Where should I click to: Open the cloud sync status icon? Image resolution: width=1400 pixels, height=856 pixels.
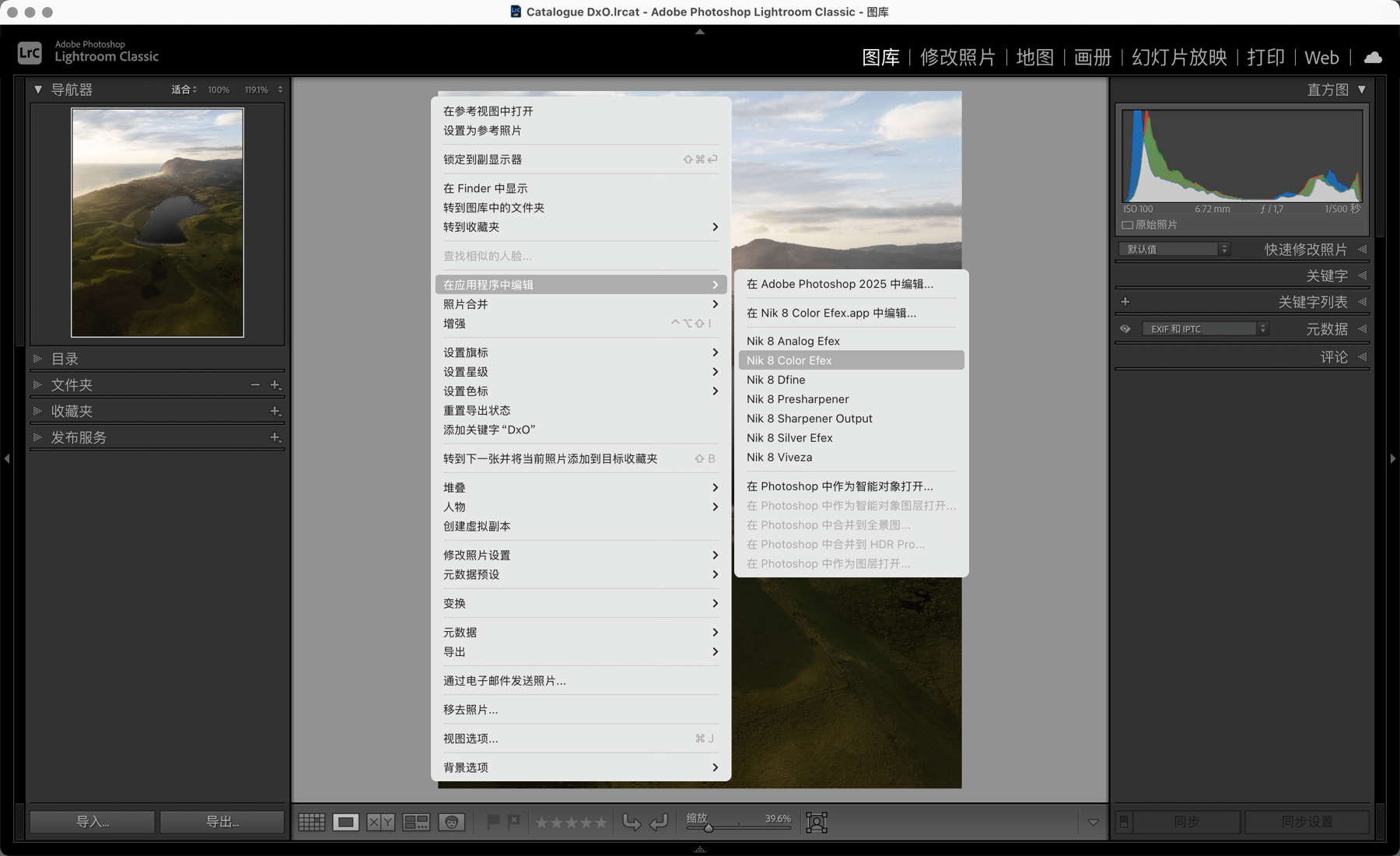(1374, 57)
